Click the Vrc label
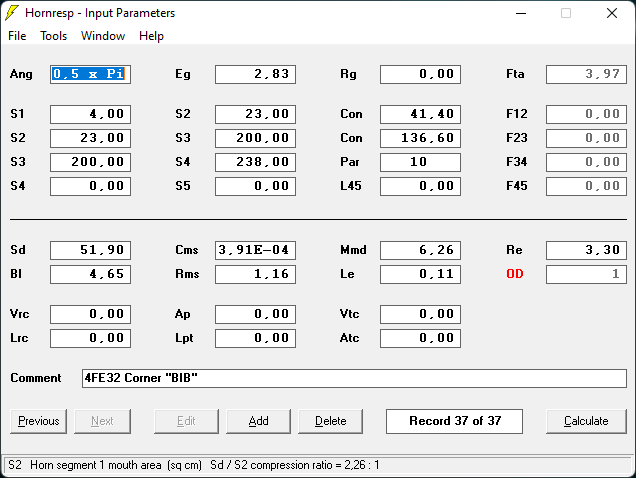The width and height of the screenshot is (636, 478). (x=19, y=314)
